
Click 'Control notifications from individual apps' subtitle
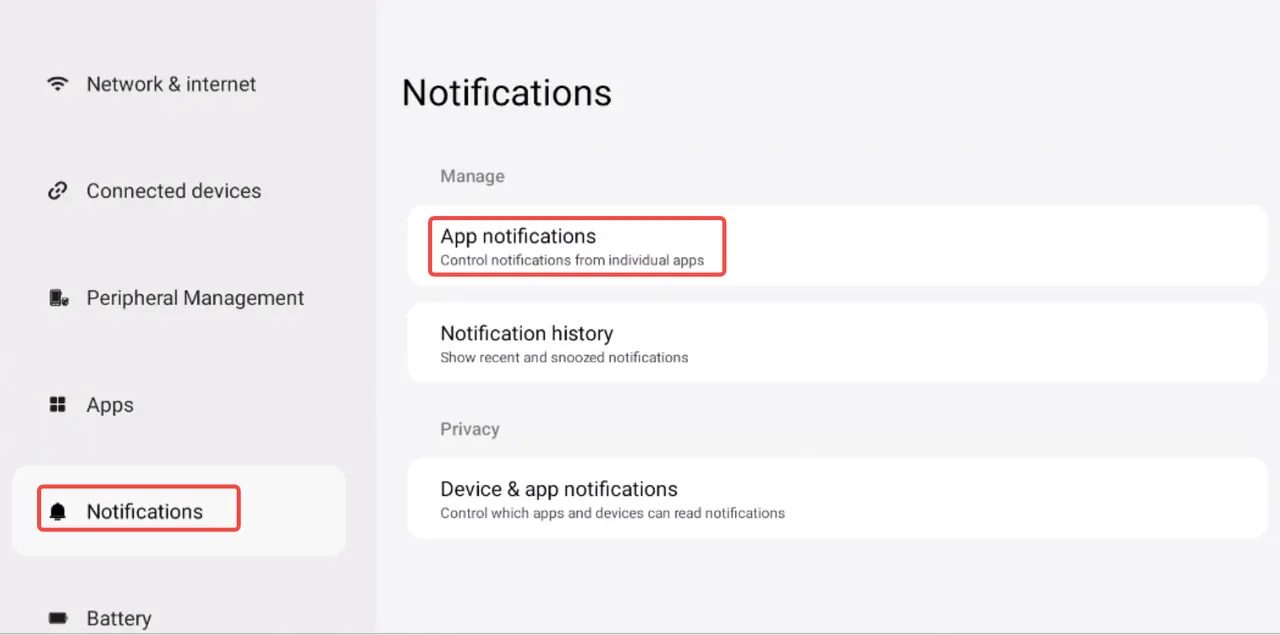coord(572,261)
